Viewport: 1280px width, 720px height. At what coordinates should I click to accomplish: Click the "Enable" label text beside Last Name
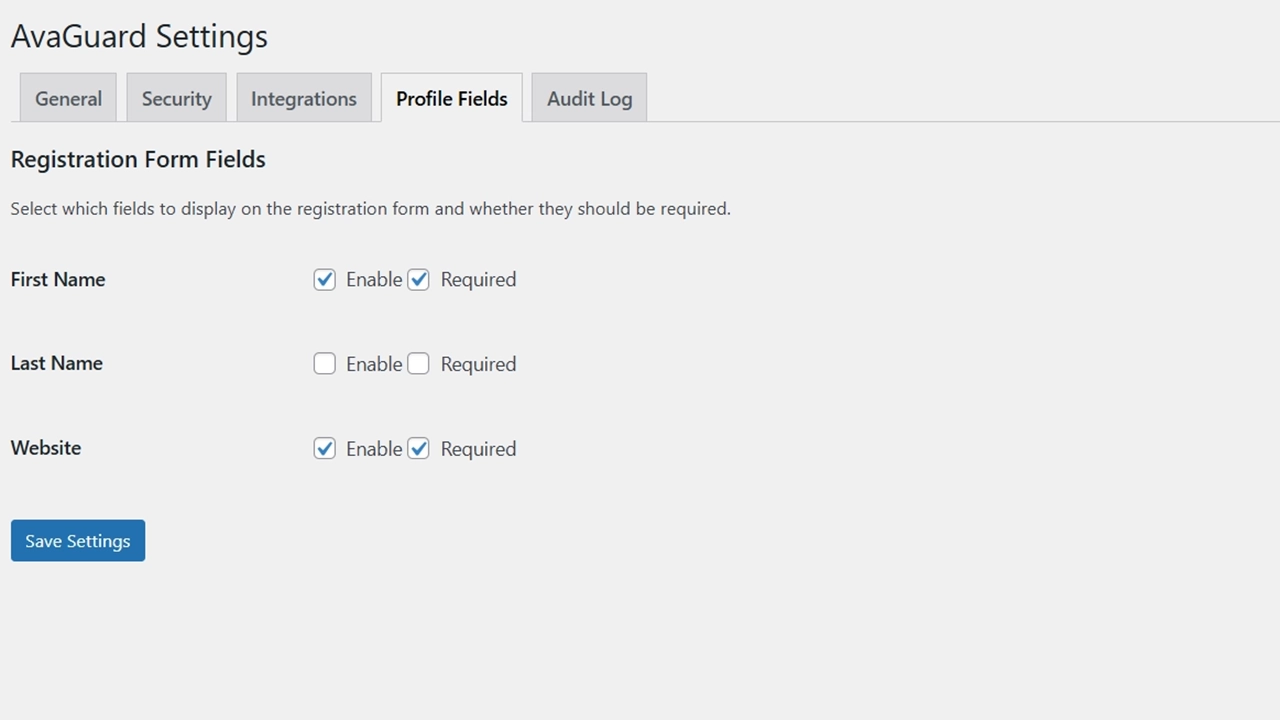click(374, 365)
